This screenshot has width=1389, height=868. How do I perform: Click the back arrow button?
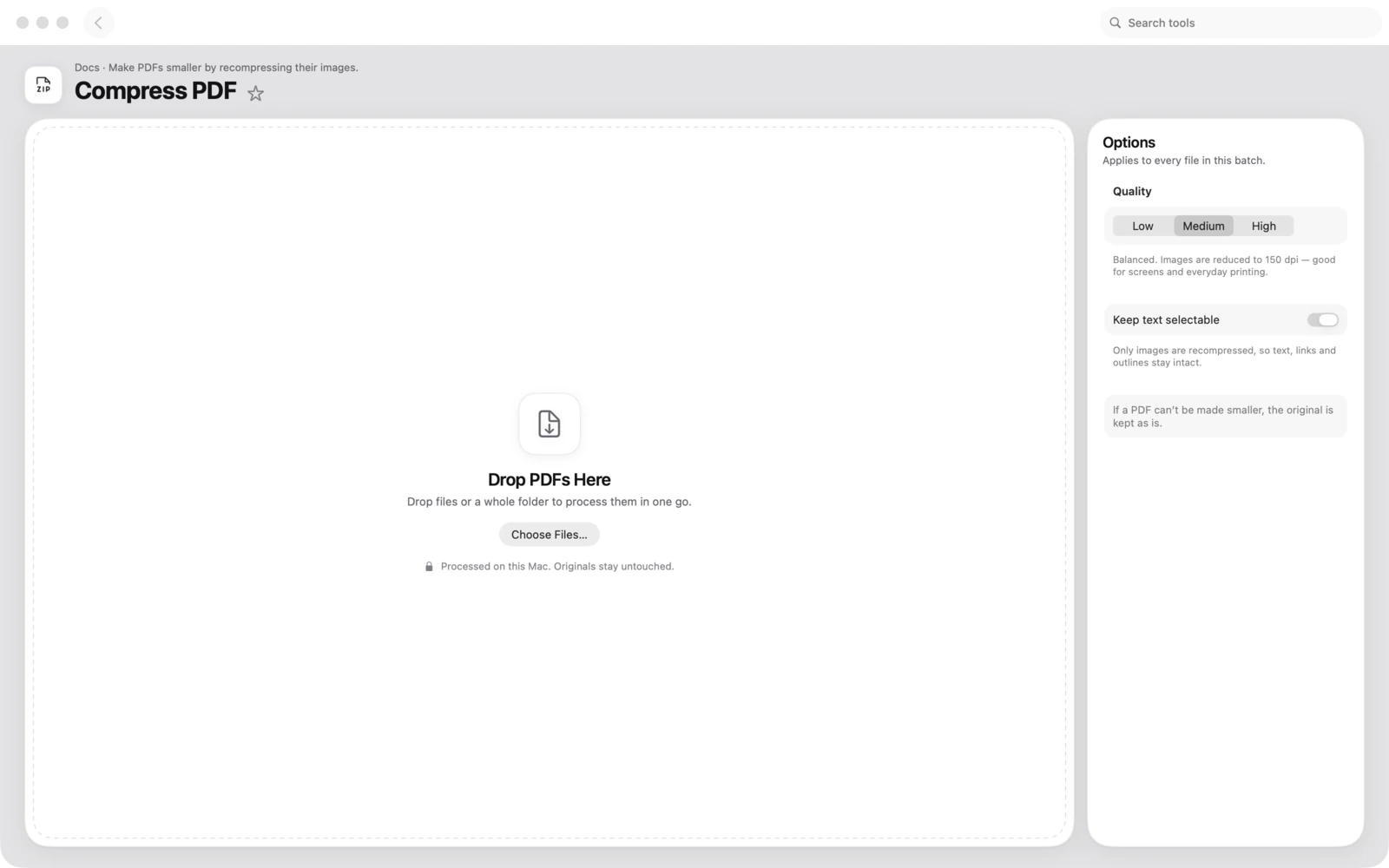[x=98, y=23]
